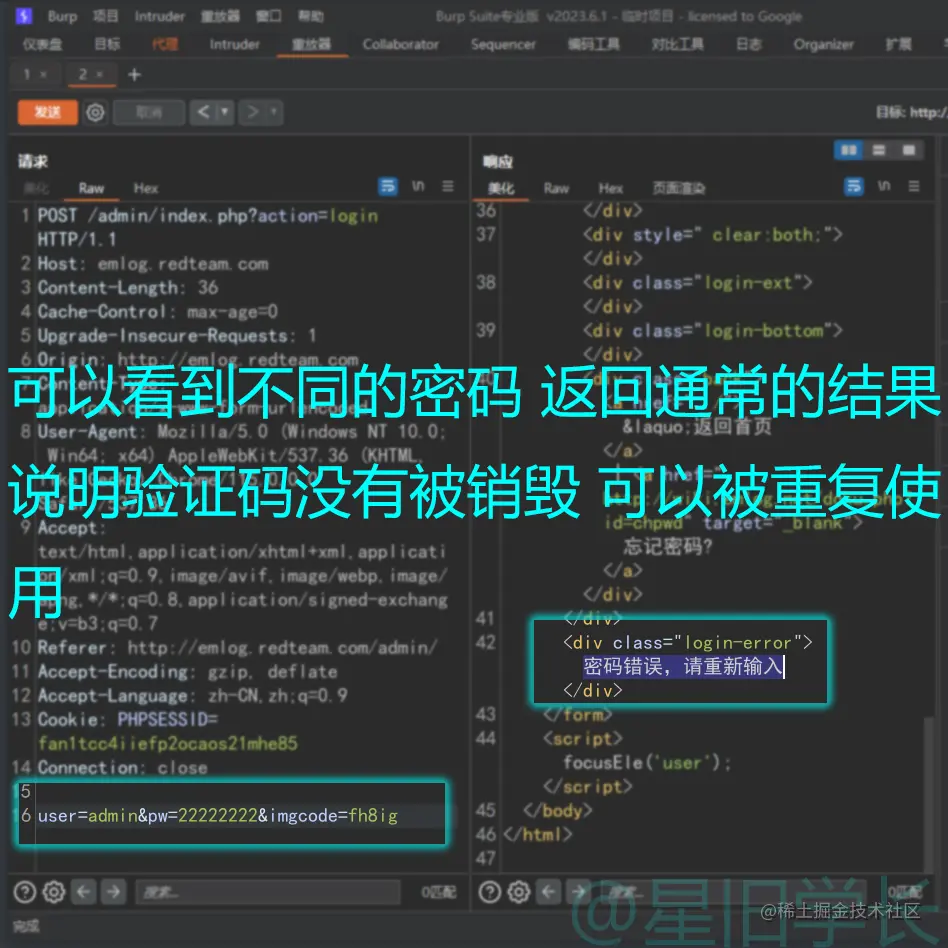Switch to the 代理 tab
Viewport: 948px width, 948px height.
click(164, 44)
